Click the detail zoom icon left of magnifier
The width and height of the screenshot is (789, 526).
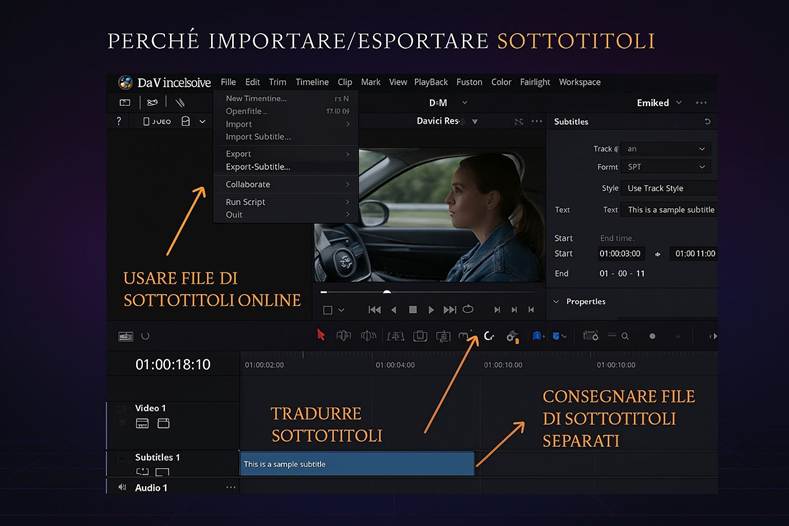[x=590, y=335]
